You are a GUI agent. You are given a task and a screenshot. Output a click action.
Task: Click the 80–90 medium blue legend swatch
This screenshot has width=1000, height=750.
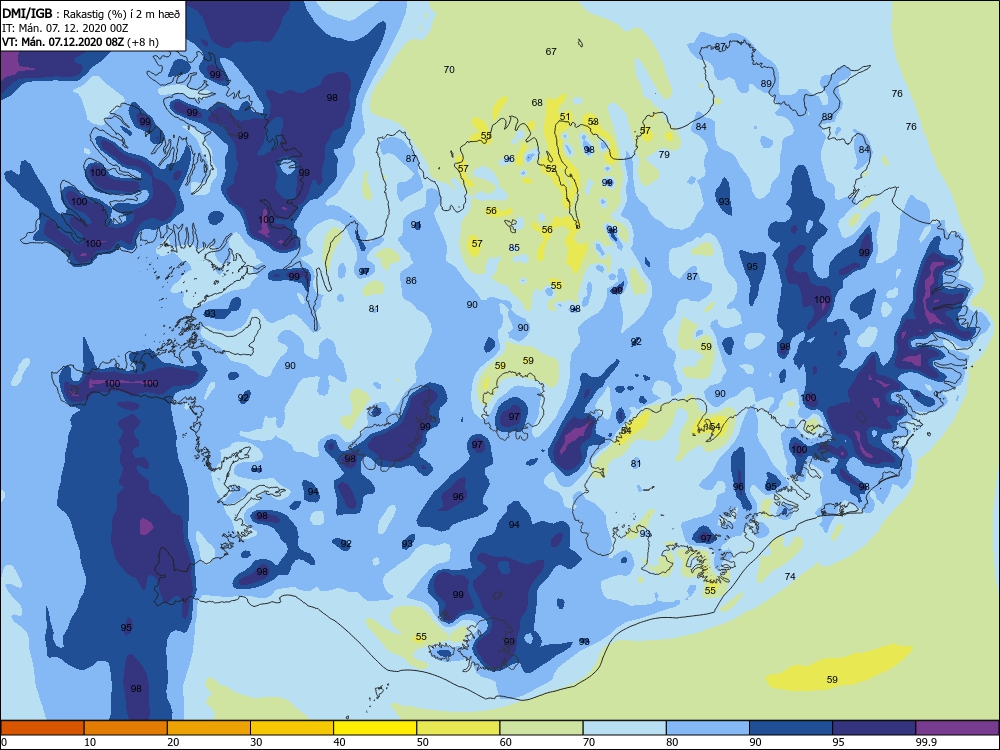coord(708,728)
